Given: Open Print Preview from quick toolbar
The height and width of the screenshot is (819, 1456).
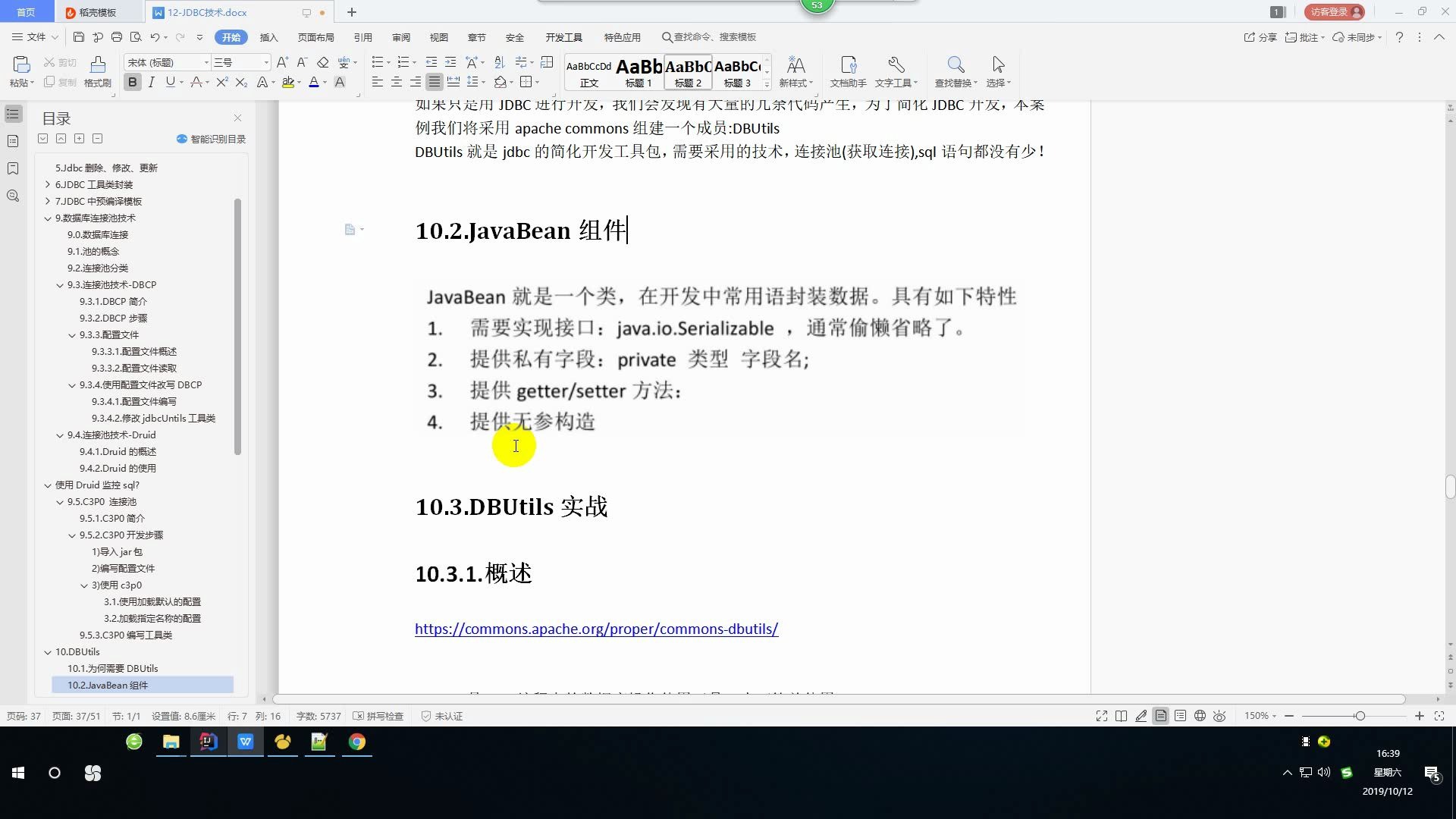Looking at the screenshot, I should click(x=136, y=37).
